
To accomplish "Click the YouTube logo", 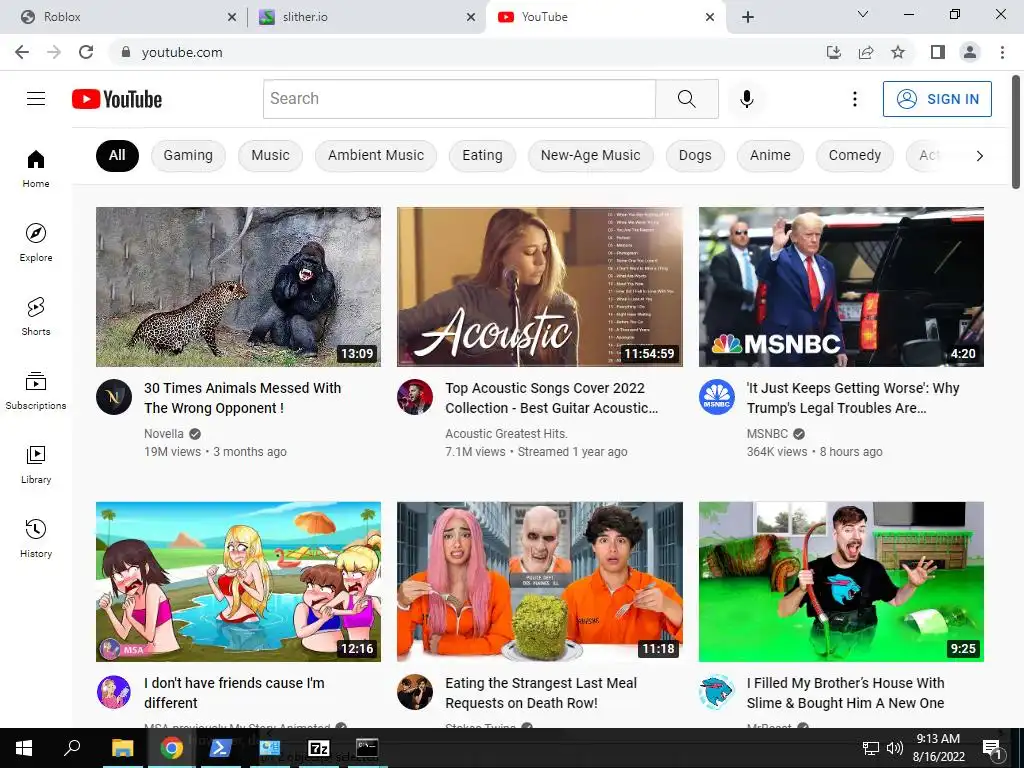I will [117, 99].
